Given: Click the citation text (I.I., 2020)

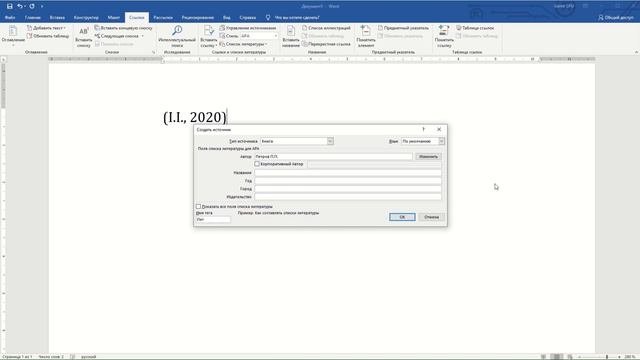Looking at the screenshot, I should tap(195, 117).
